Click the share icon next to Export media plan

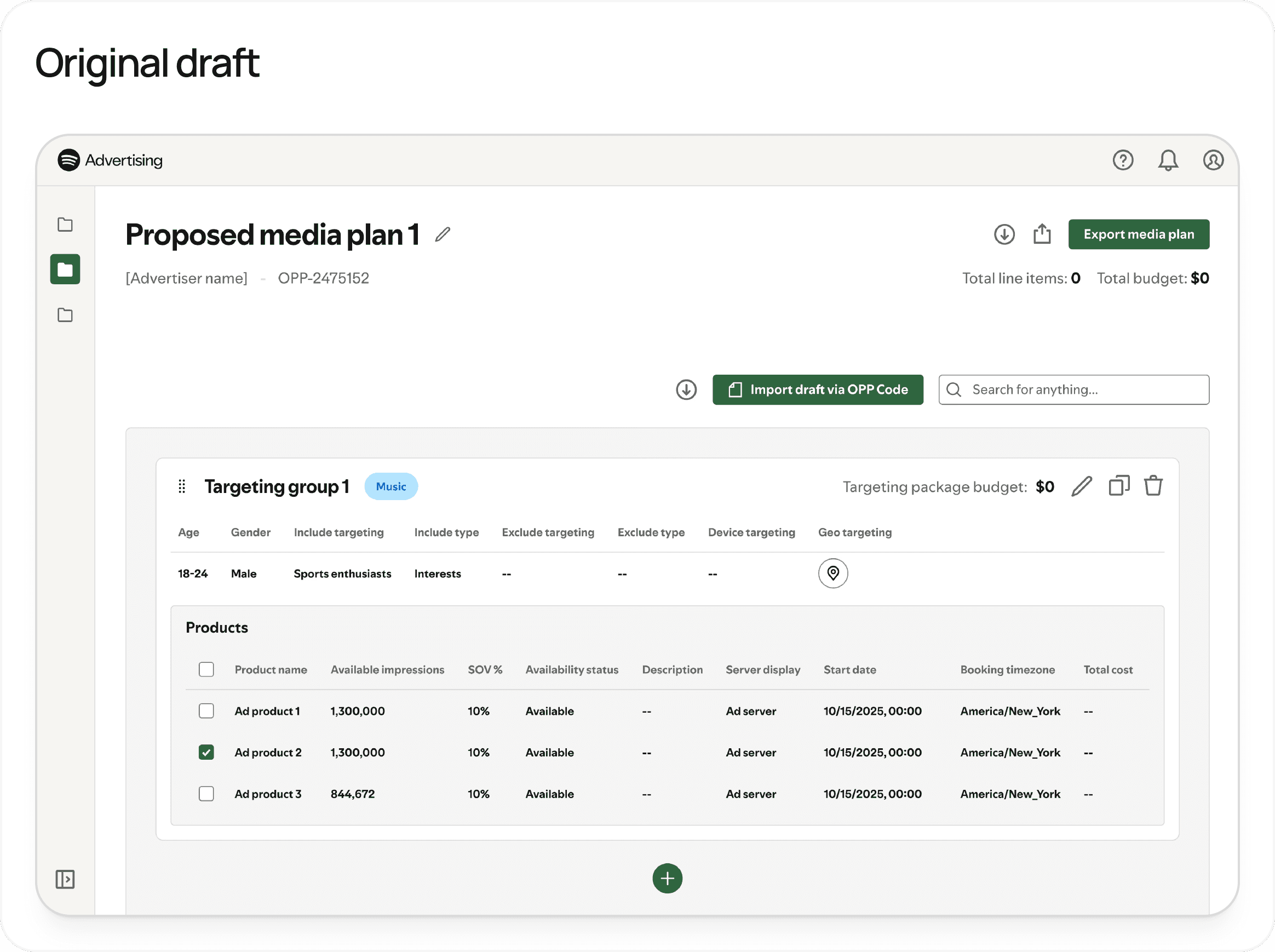pos(1042,234)
